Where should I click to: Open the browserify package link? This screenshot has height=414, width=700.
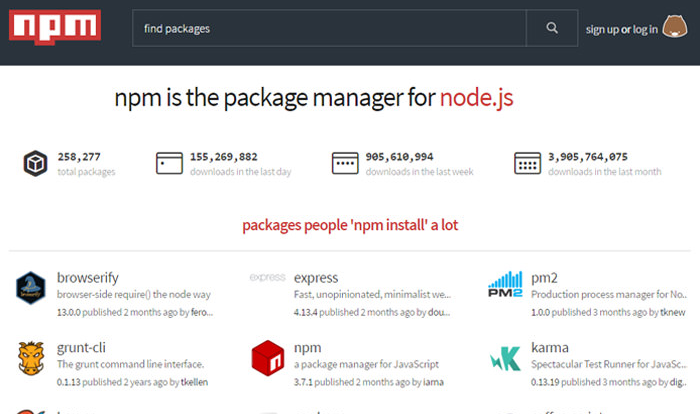click(x=88, y=278)
